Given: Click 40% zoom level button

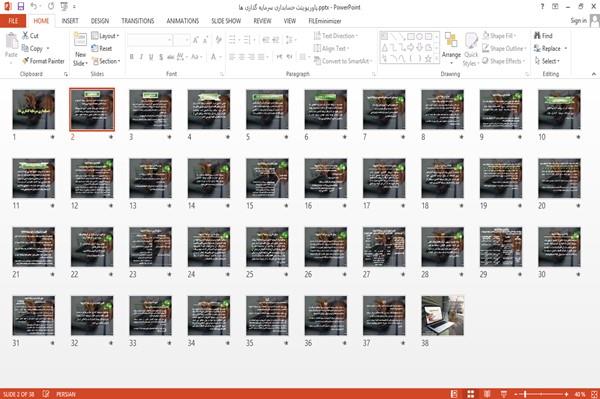Looking at the screenshot, I should pyautogui.click(x=580, y=394).
